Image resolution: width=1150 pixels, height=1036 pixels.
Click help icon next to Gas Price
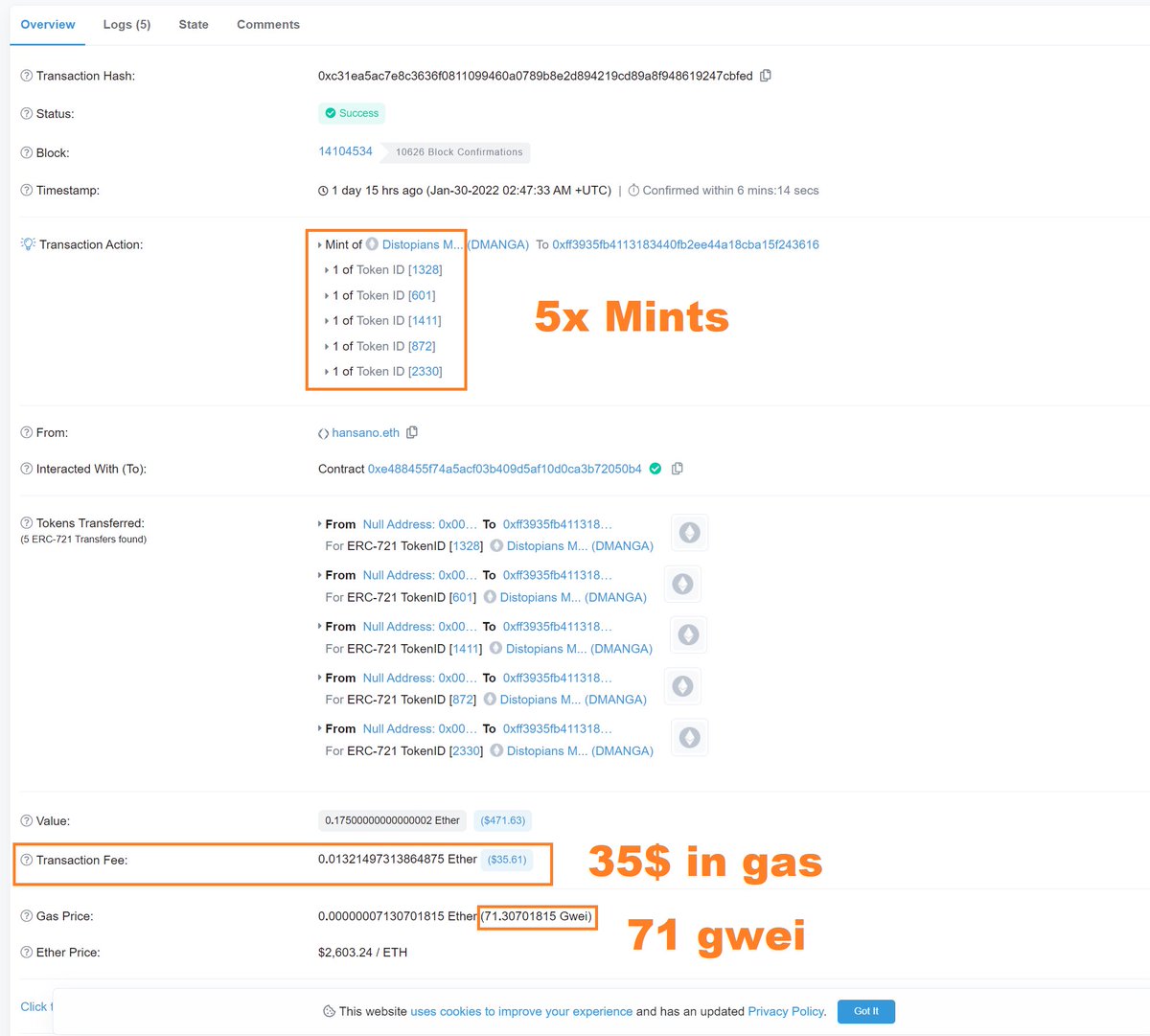click(27, 916)
